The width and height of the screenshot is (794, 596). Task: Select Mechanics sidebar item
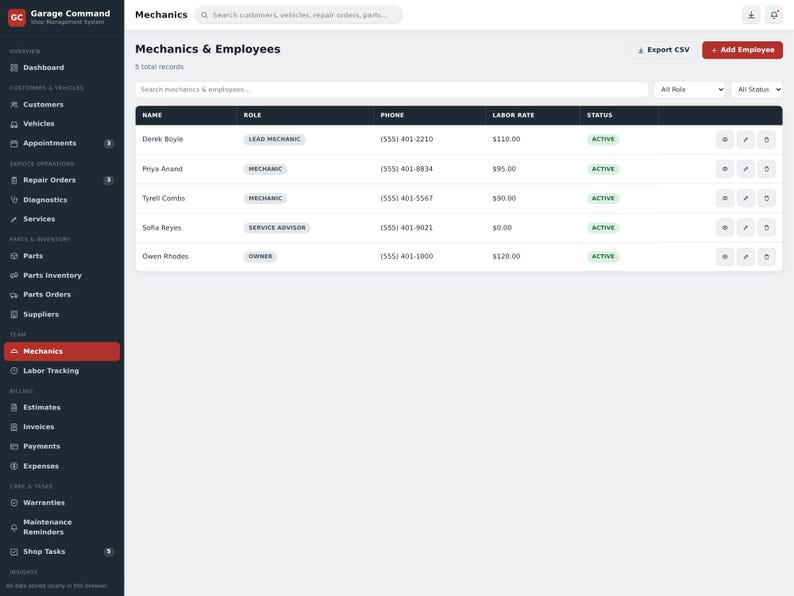(62, 351)
